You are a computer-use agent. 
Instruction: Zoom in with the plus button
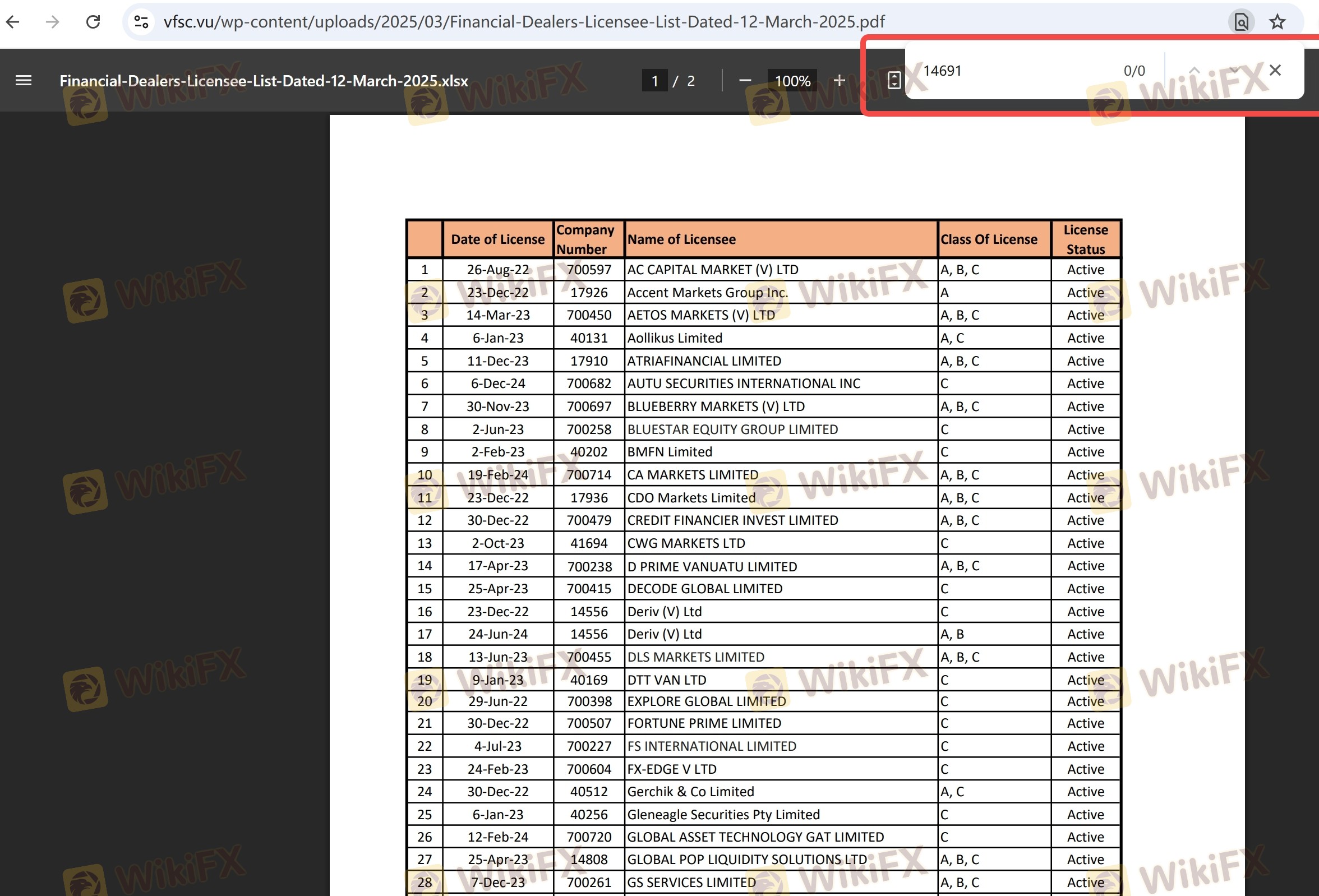[x=840, y=81]
